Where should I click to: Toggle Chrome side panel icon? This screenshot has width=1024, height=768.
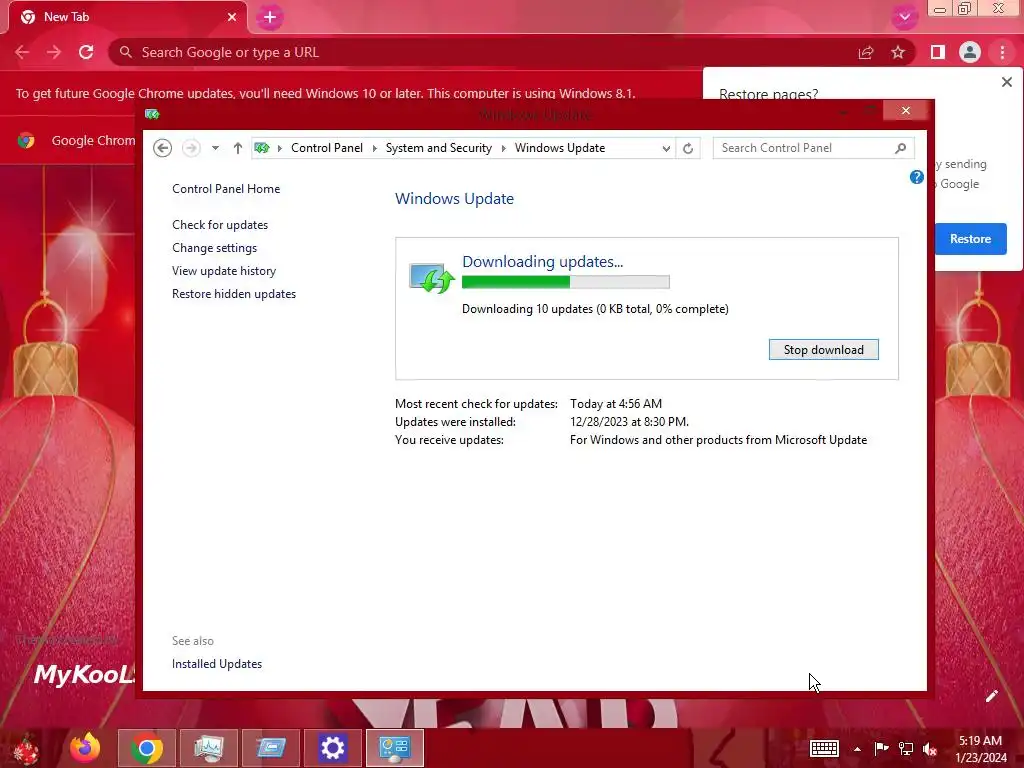point(938,52)
